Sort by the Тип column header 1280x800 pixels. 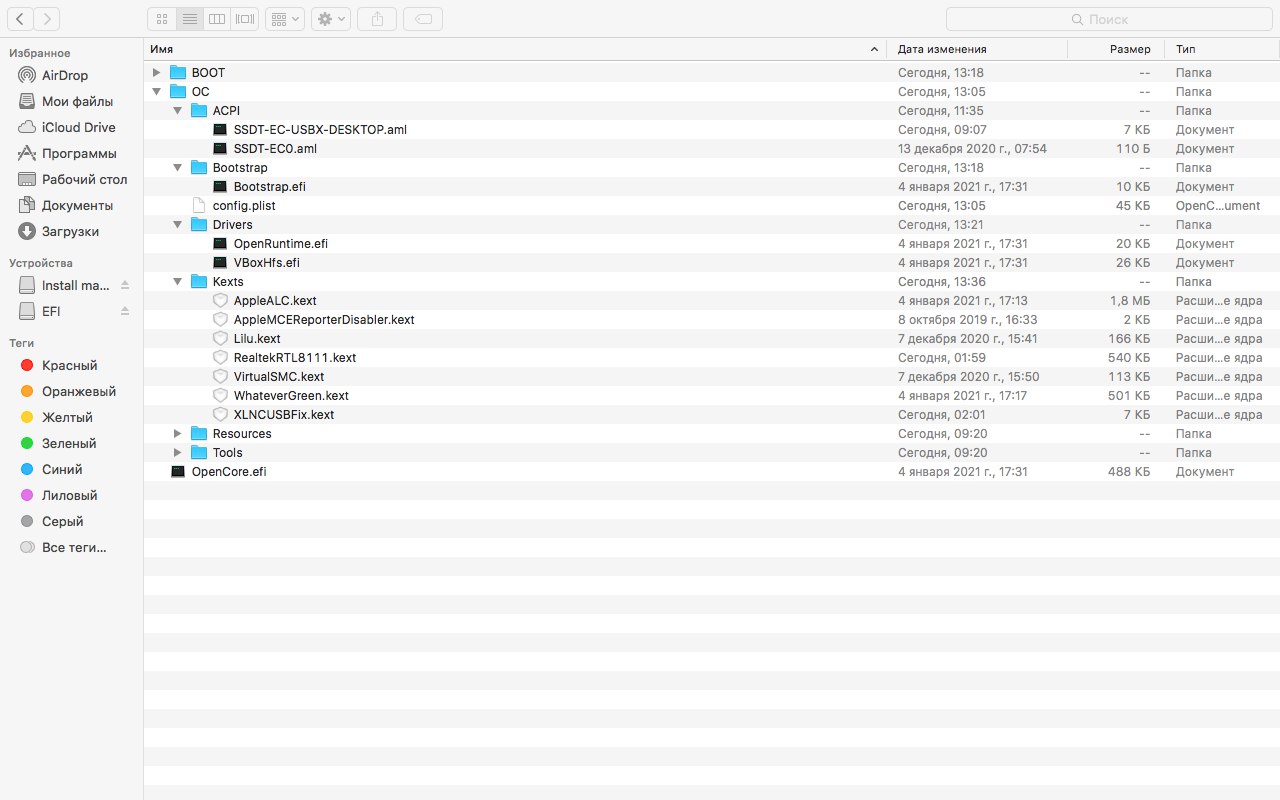(1220, 49)
